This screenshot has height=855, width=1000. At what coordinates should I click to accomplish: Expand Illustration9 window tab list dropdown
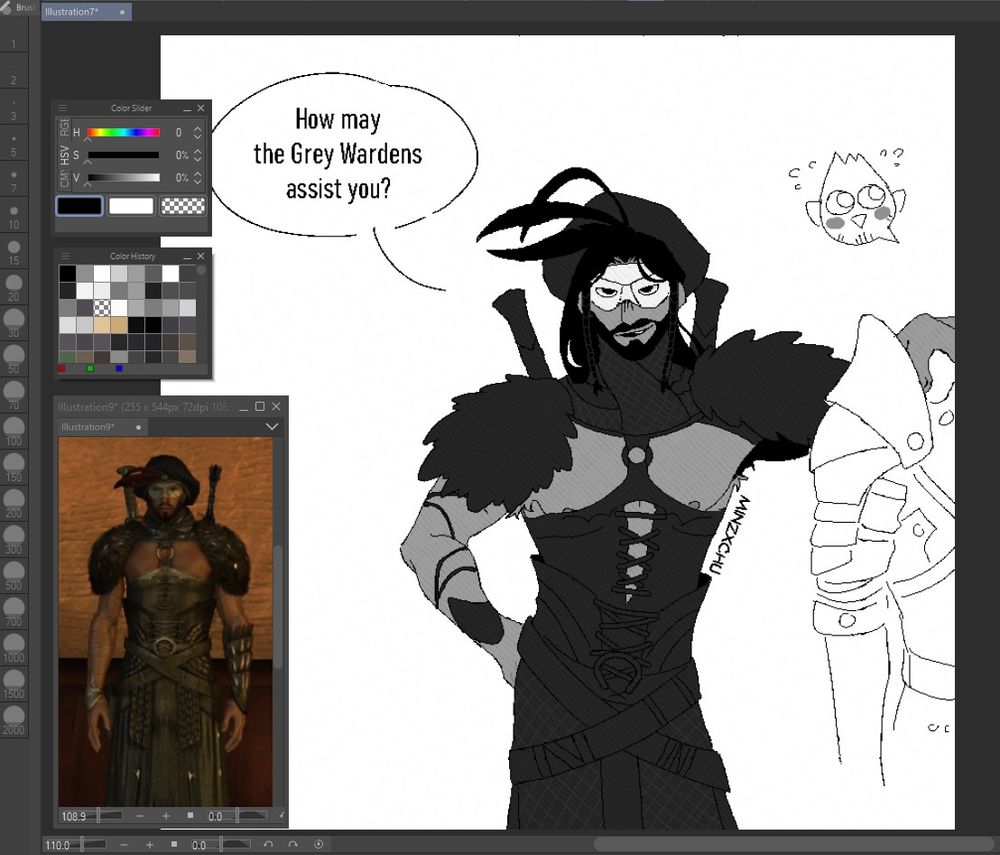click(x=271, y=427)
